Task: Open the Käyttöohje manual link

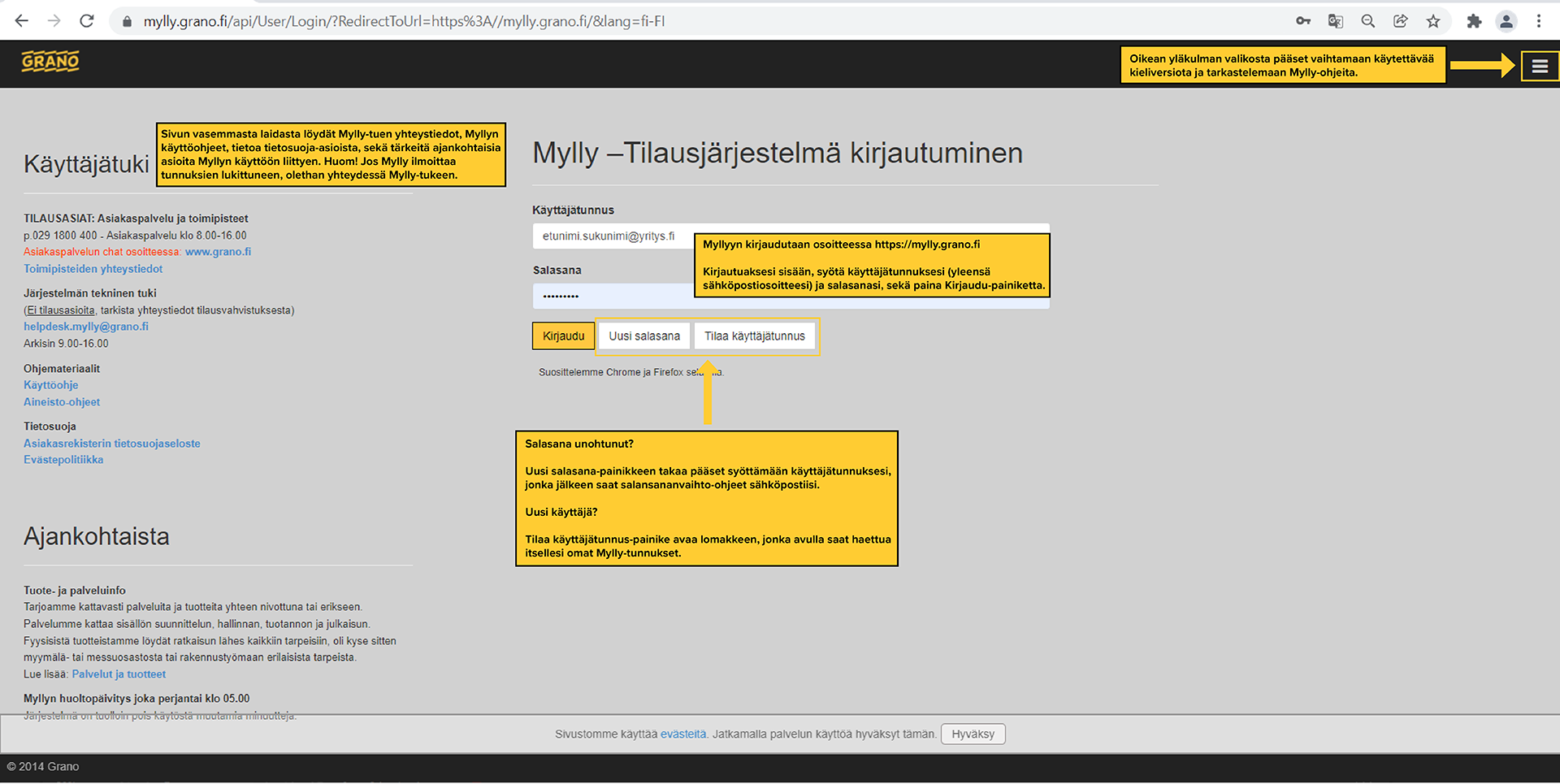Action: tap(51, 385)
